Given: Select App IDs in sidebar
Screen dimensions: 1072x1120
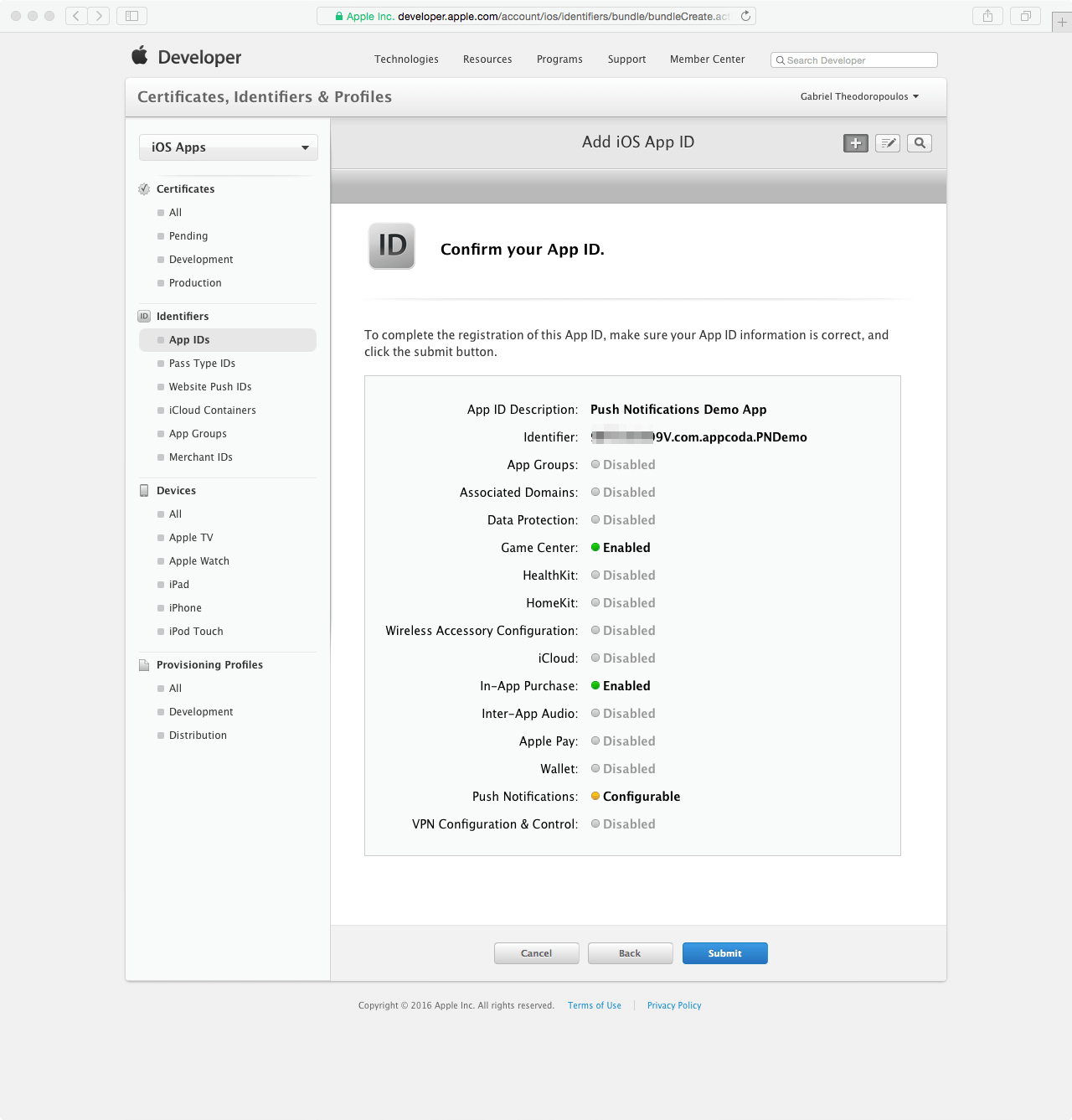Looking at the screenshot, I should (228, 340).
